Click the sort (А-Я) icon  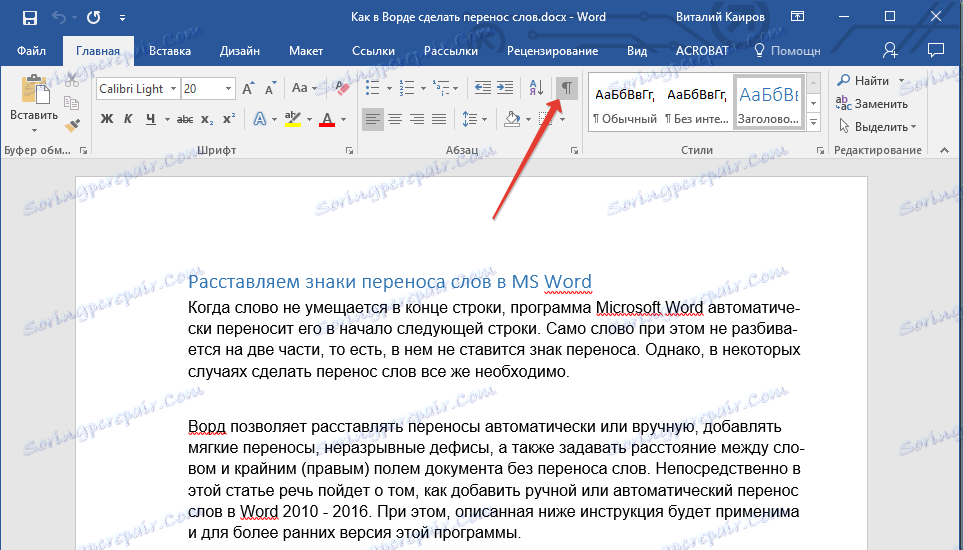[x=536, y=88]
